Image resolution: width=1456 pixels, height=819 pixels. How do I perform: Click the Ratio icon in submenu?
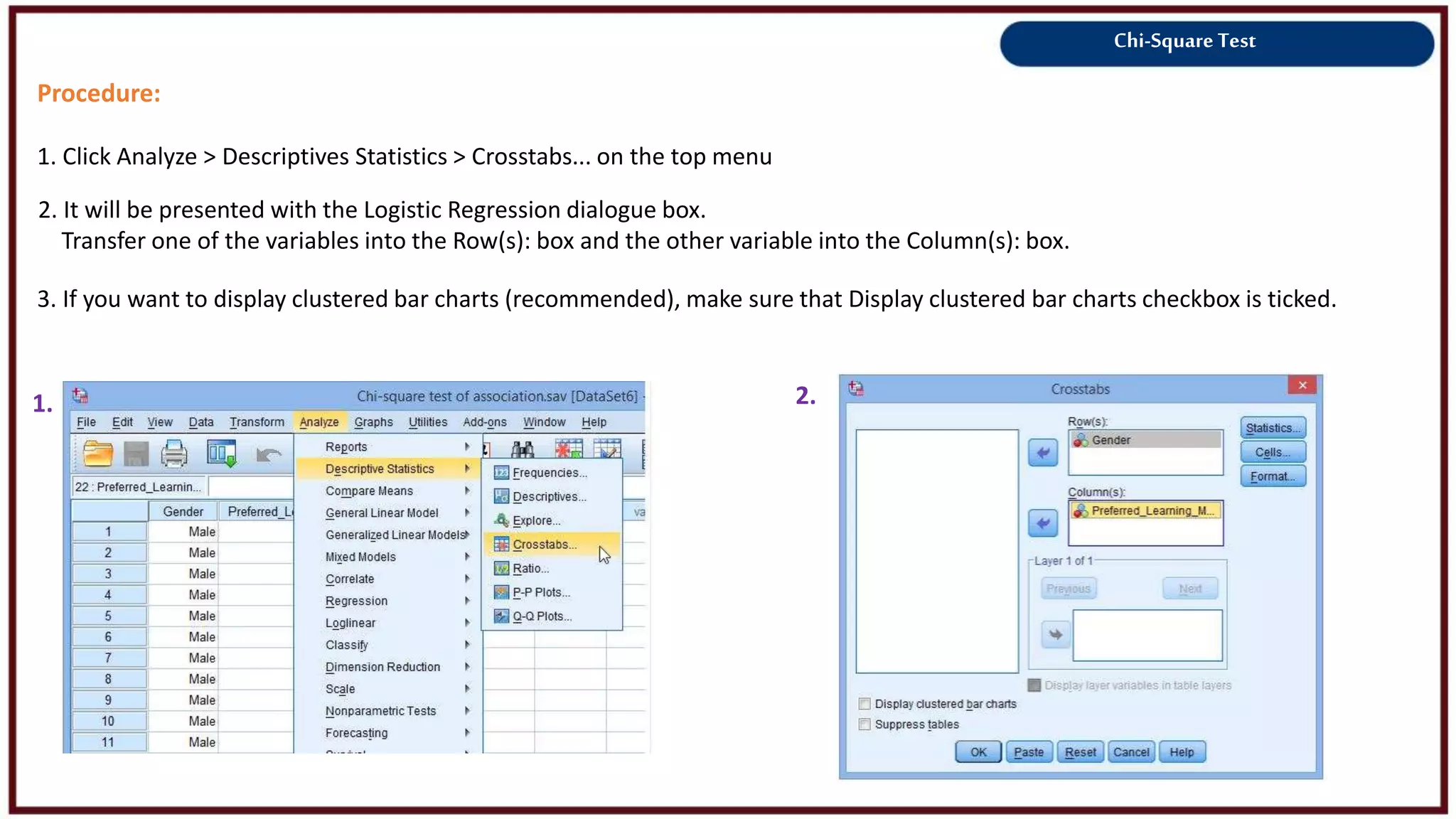tap(501, 569)
